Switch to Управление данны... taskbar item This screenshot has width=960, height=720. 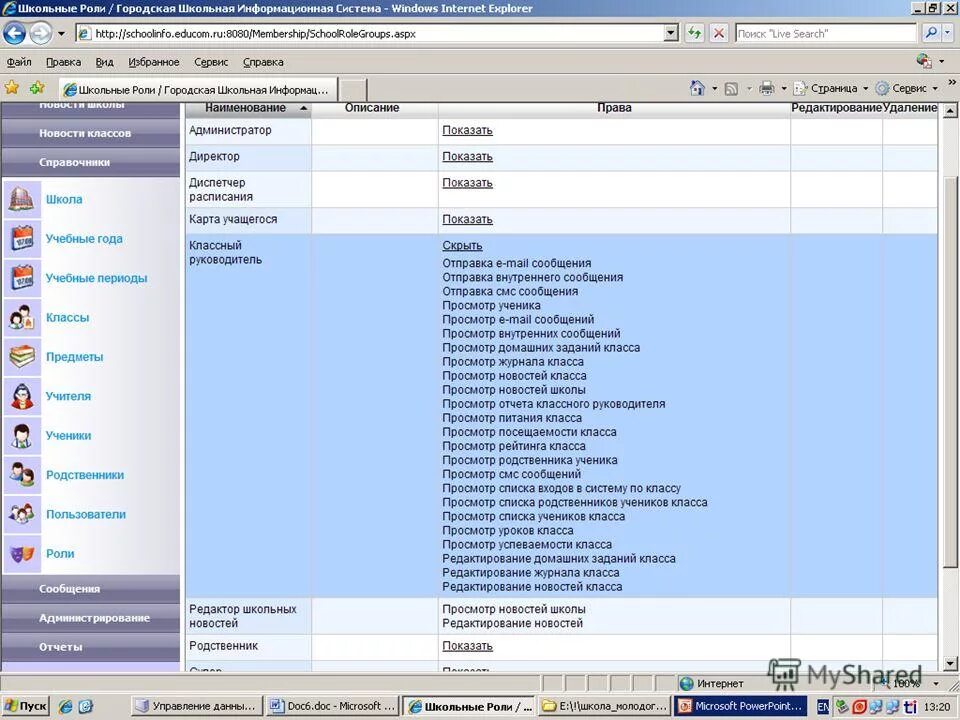197,707
